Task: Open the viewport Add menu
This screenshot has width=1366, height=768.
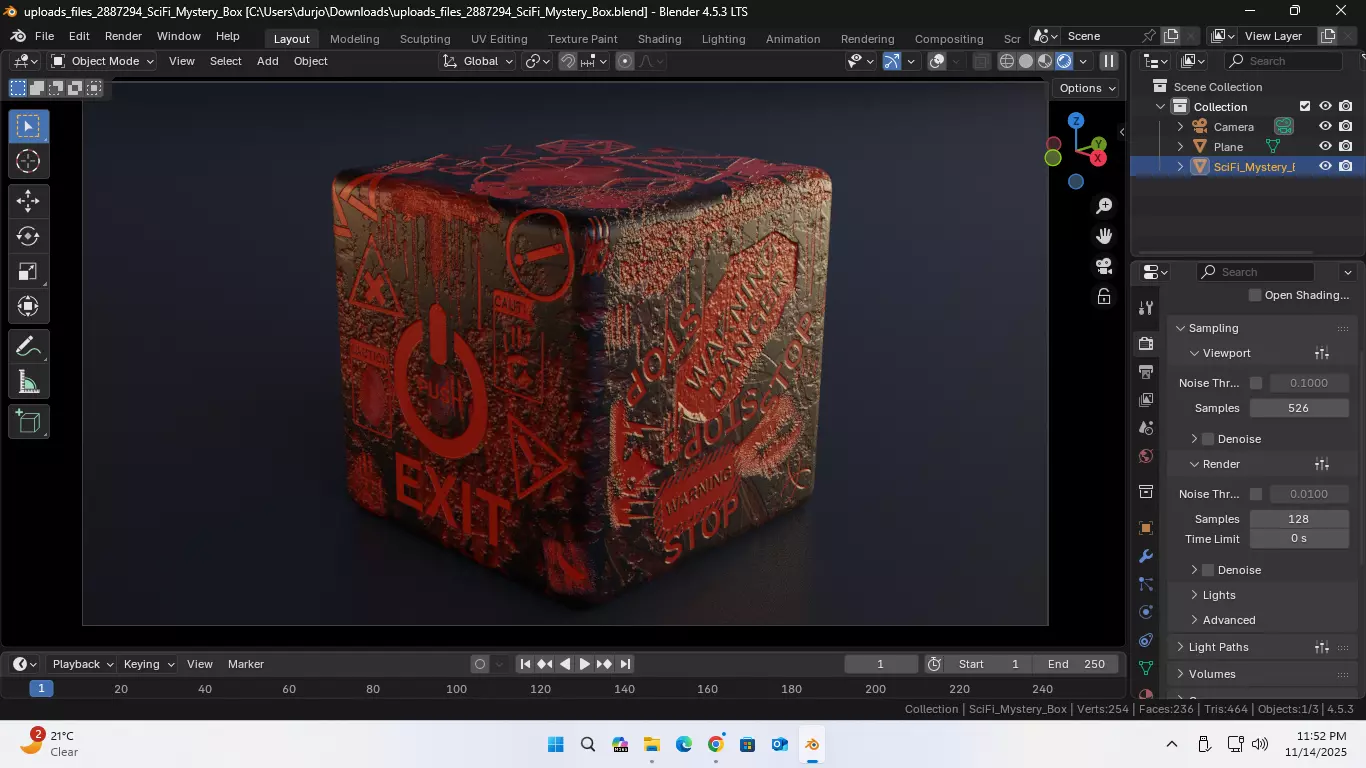Action: point(267,61)
